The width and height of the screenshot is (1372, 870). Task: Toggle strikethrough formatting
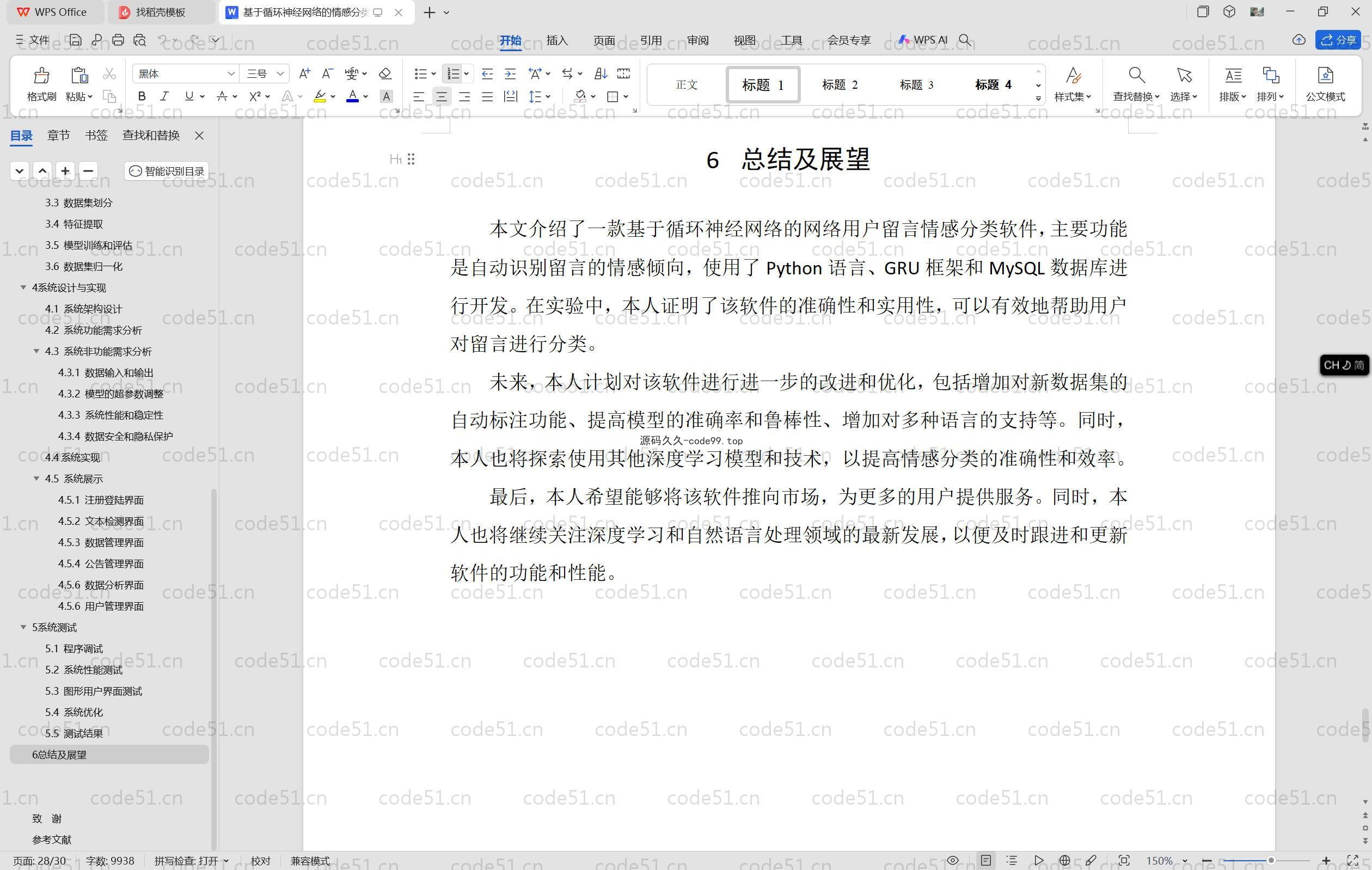(222, 96)
